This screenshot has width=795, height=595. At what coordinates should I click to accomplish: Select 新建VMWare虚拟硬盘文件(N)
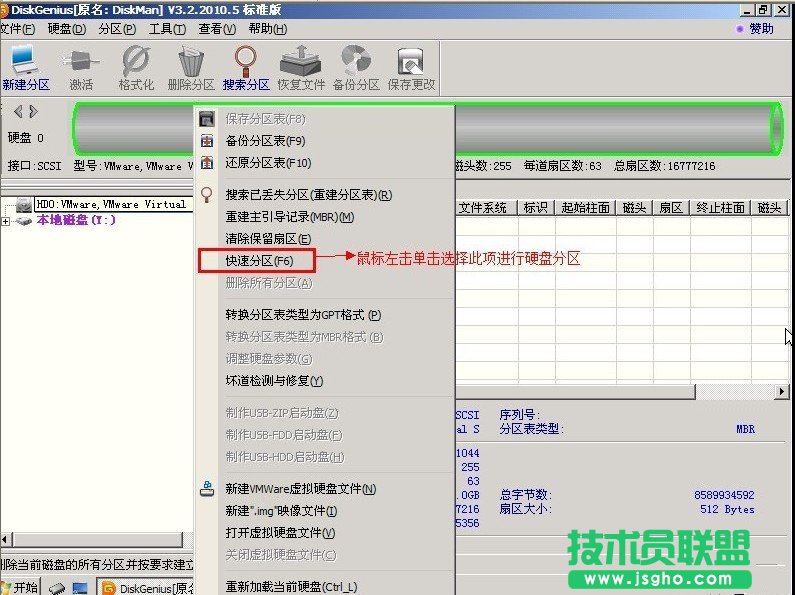point(301,489)
